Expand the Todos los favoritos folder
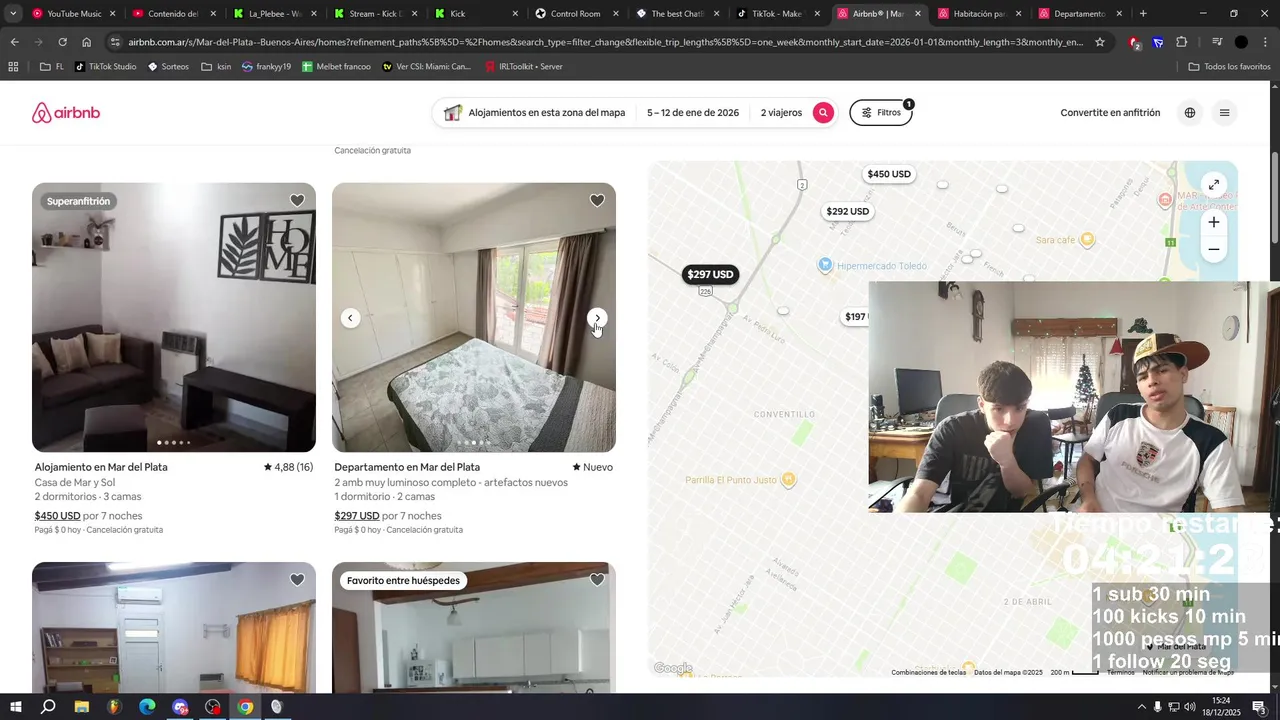The image size is (1280, 720). 1229,67
